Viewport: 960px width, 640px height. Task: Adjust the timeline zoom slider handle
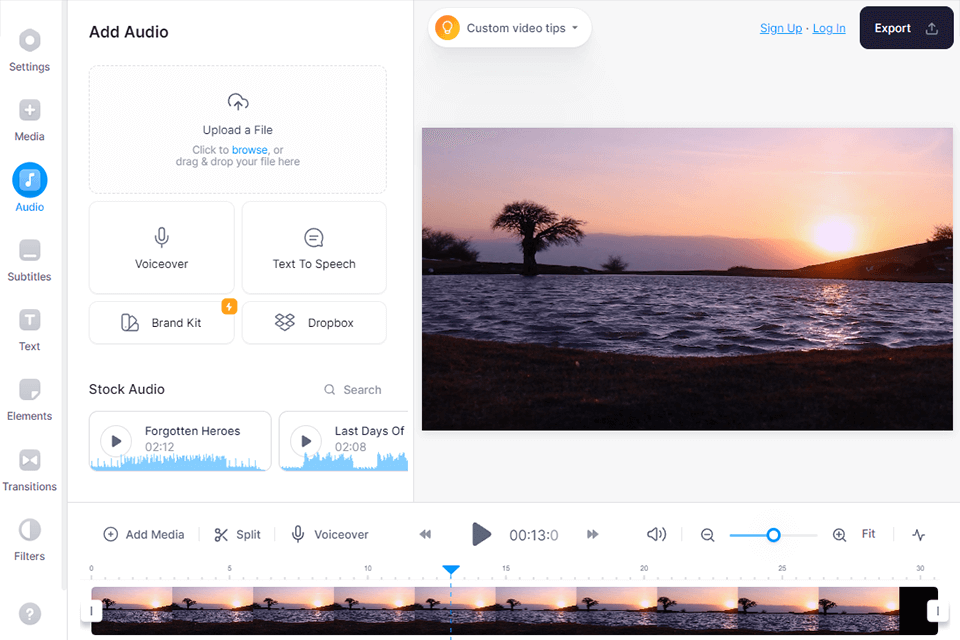773,535
